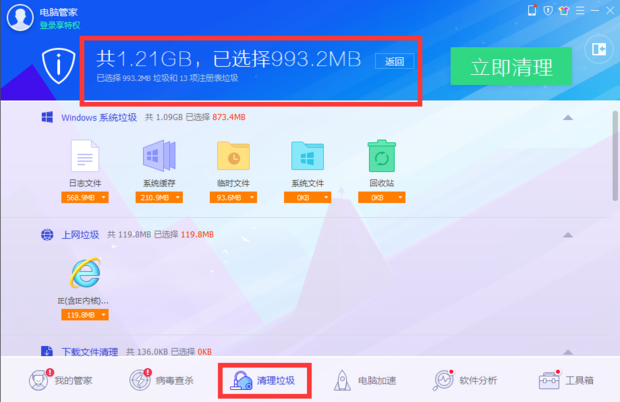The image size is (620, 402).
Task: Open the 工具箱 toolbox tab
Action: [567, 381]
